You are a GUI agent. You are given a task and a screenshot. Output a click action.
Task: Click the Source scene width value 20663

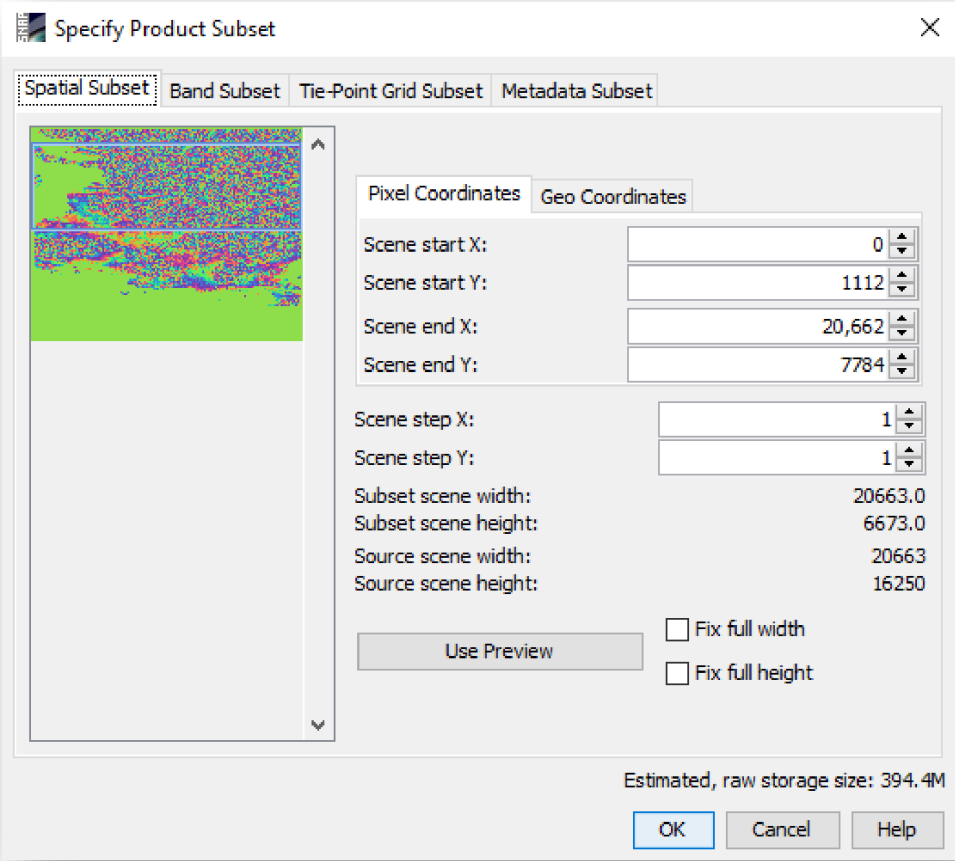898,556
